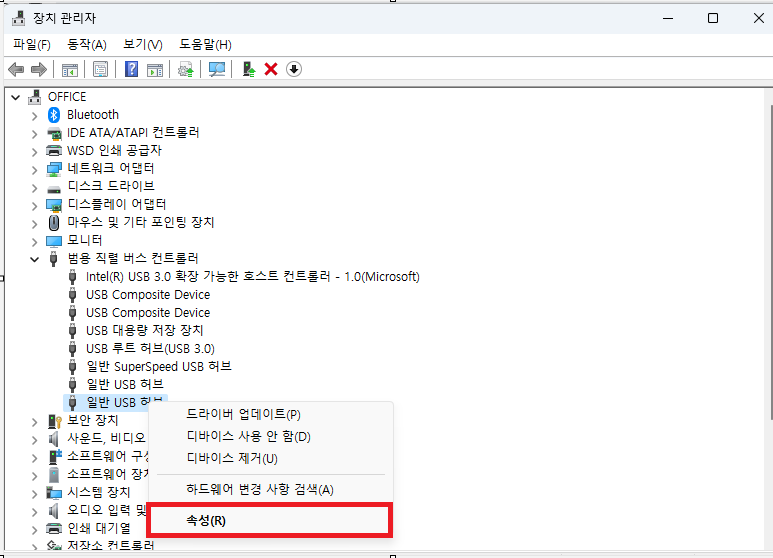Select Intel(R) USB 3.0 host controller entry
Image resolution: width=773 pixels, height=558 pixels.
tap(252, 277)
